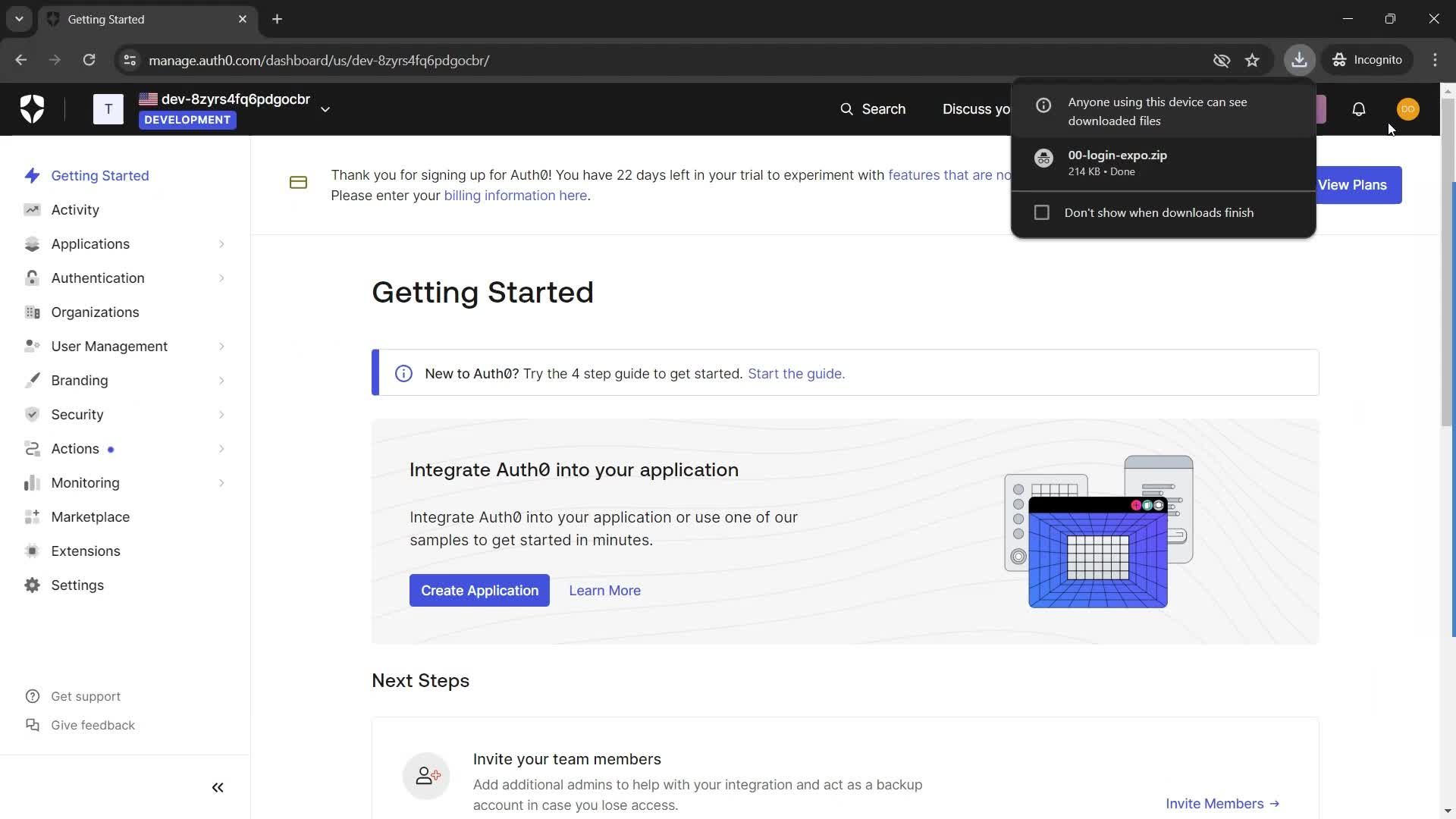Click the browser address bar URL
This screenshot has width=1456, height=819.
[319, 60]
